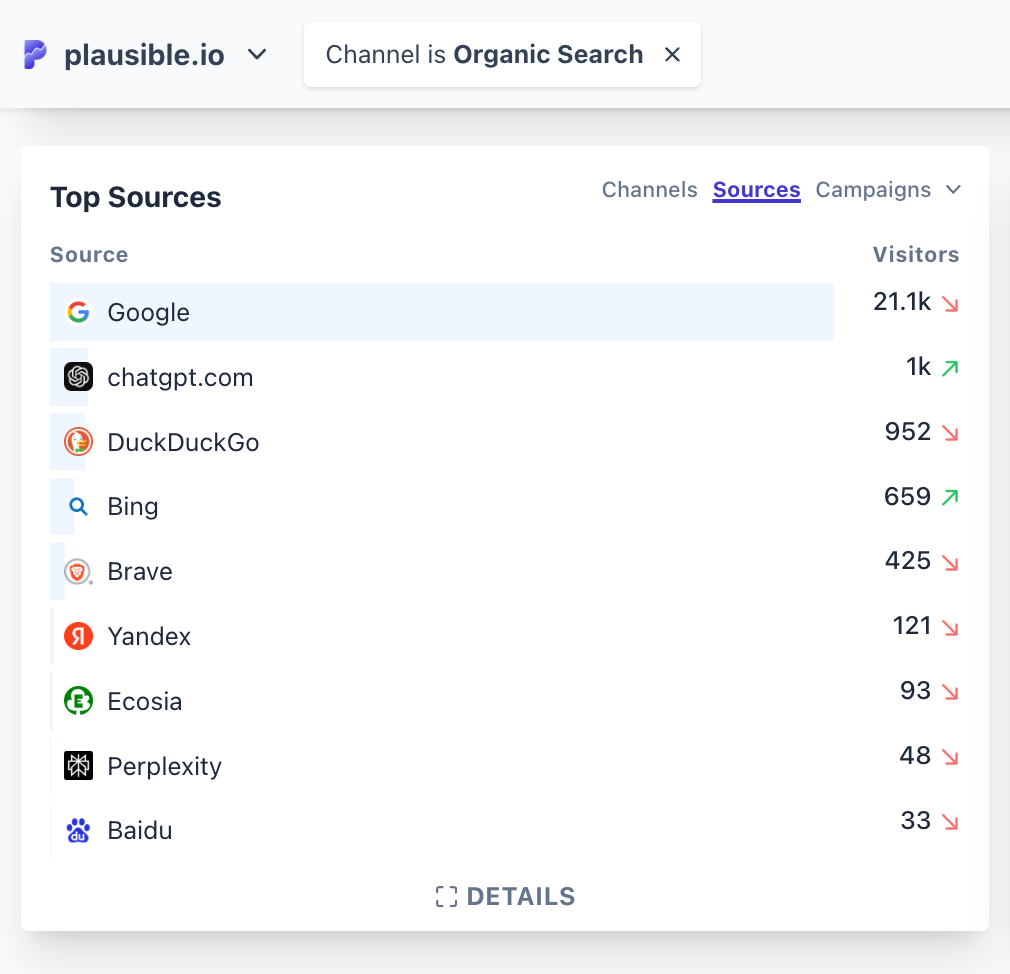Click the Google search icon
The height and width of the screenshot is (974, 1010).
pos(78,312)
